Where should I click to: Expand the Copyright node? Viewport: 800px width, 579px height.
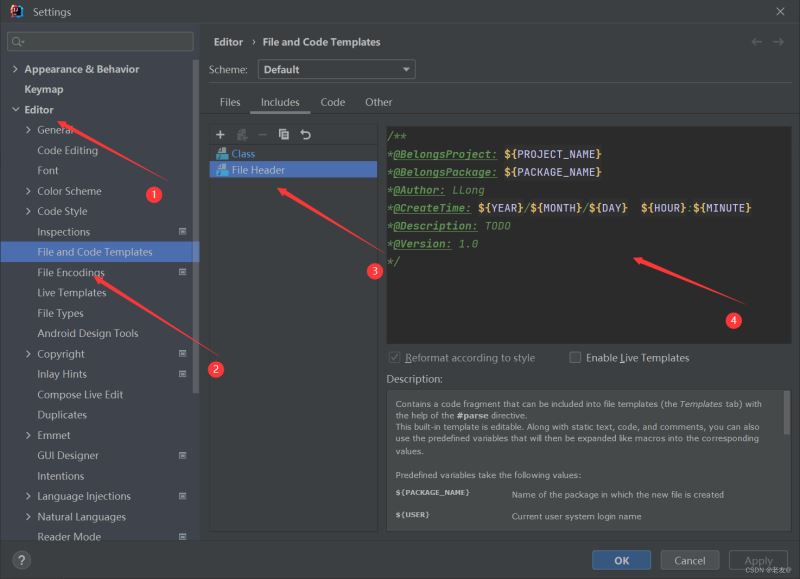tap(28, 354)
